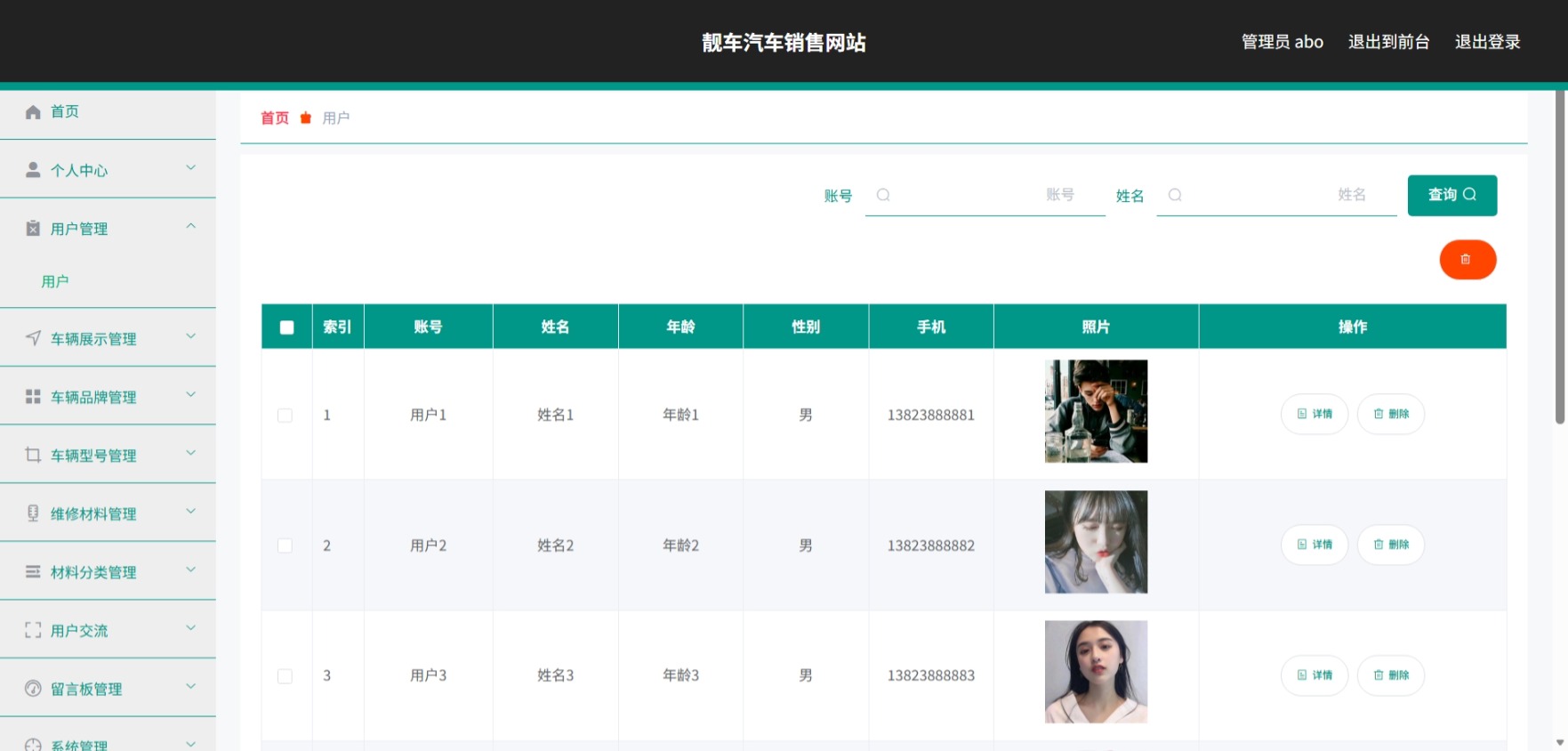Click the clipboard icon for 用户管理
This screenshot has height=751, width=1568.
[33, 229]
